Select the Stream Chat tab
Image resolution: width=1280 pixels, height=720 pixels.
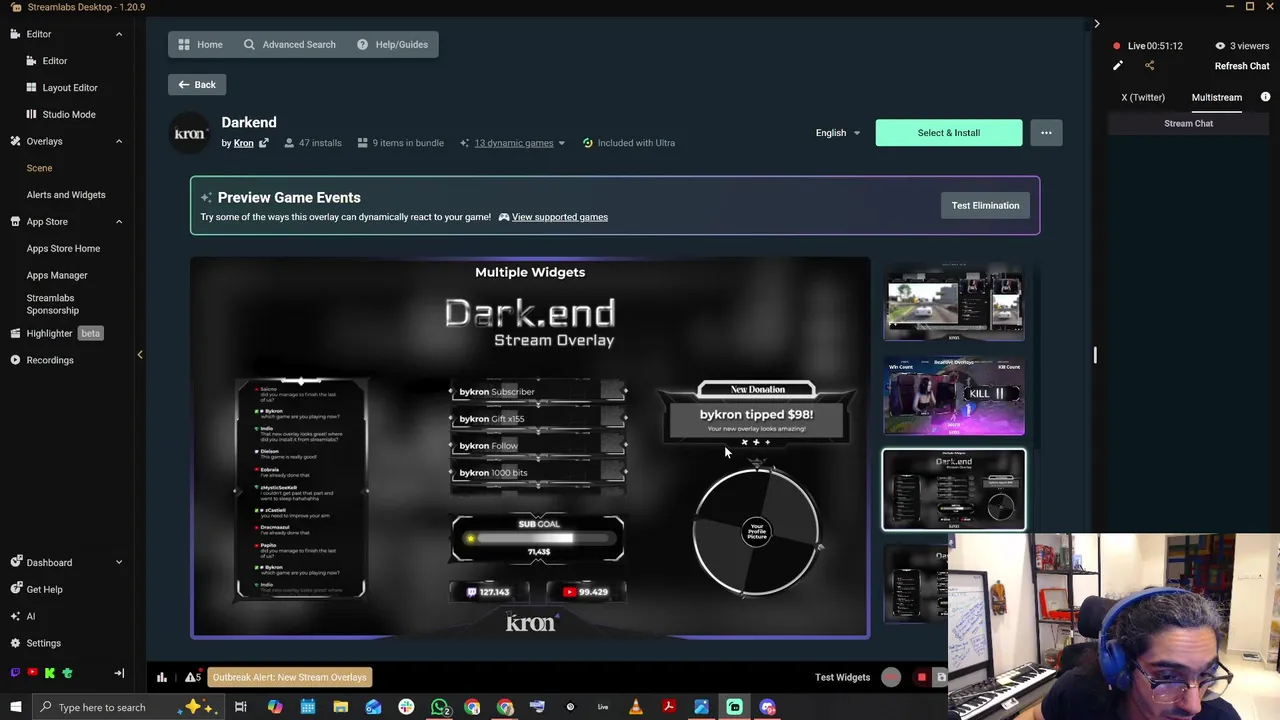(x=1189, y=124)
